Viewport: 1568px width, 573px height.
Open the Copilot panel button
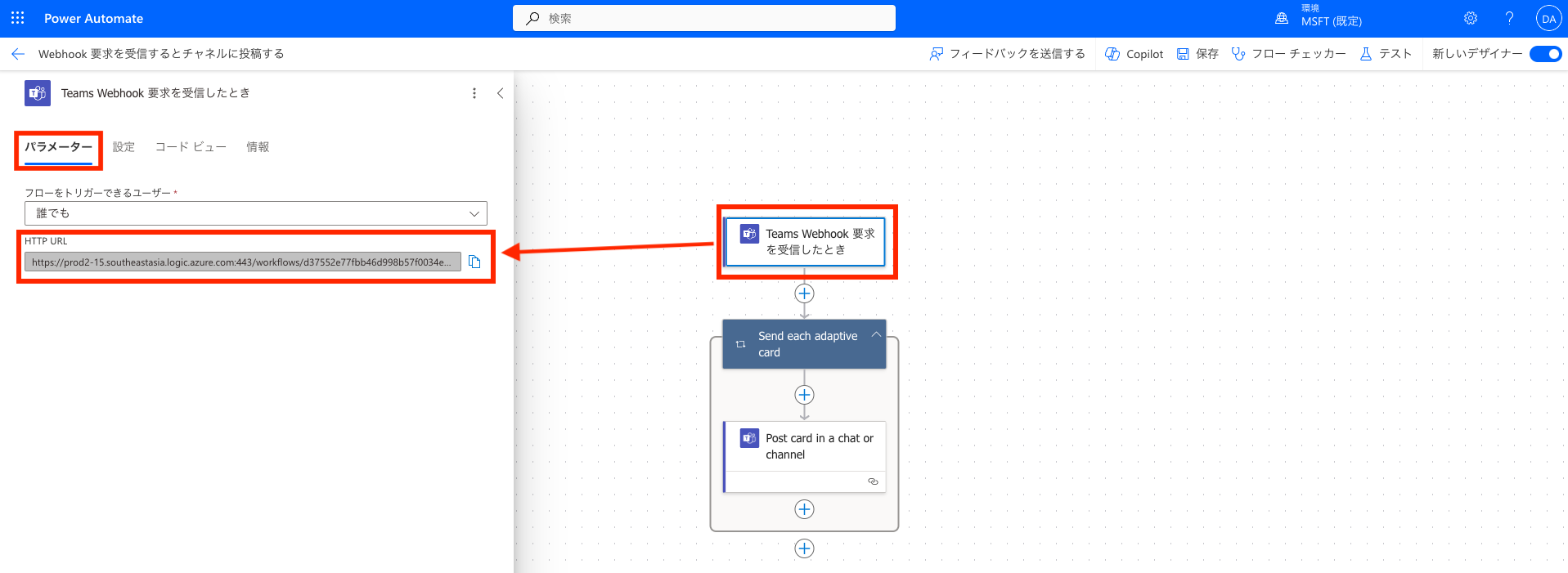point(1134,54)
